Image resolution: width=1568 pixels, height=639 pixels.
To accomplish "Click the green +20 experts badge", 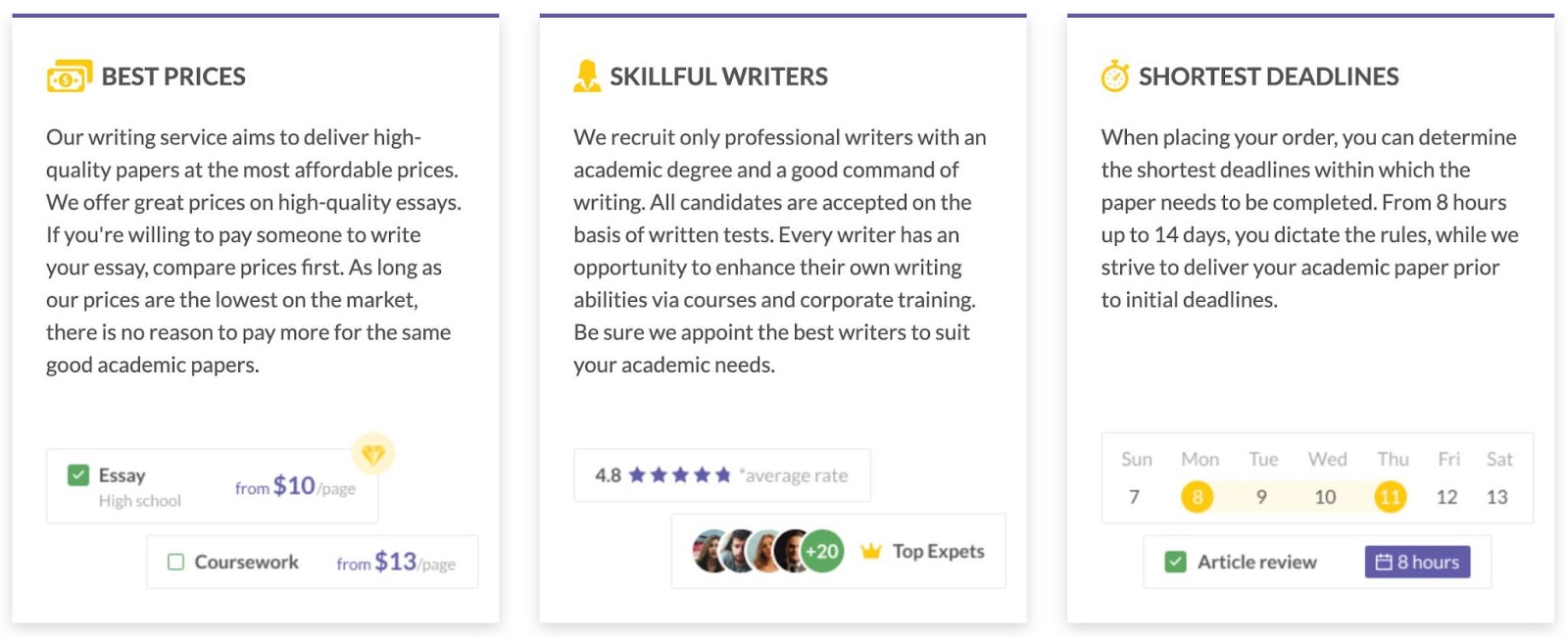I will coord(821,551).
